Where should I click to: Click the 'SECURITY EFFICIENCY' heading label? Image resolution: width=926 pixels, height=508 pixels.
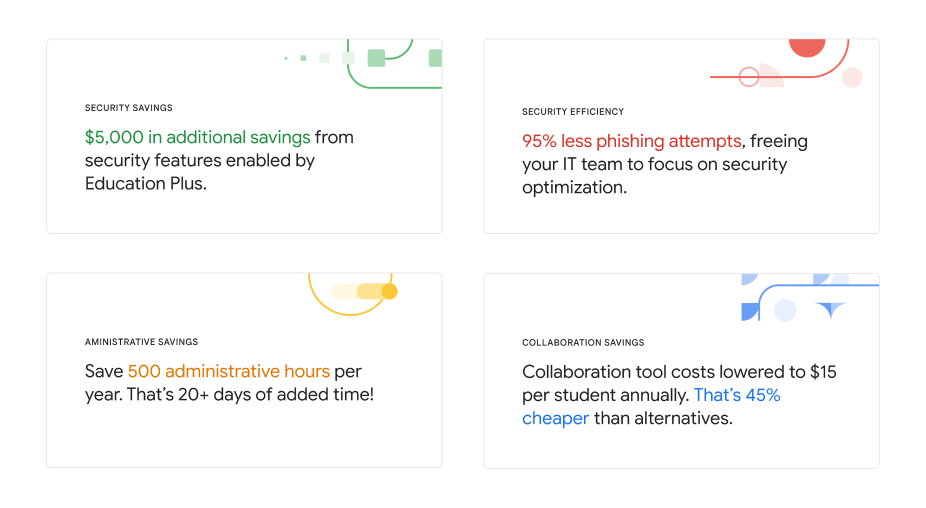[x=573, y=112]
